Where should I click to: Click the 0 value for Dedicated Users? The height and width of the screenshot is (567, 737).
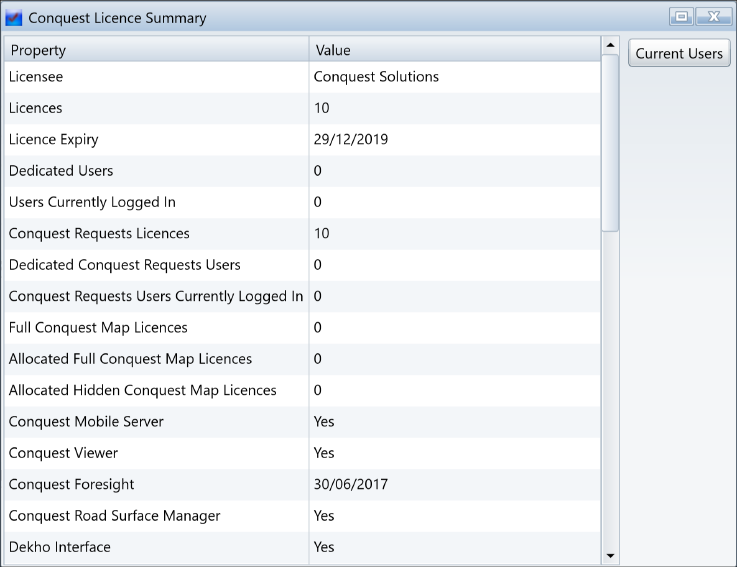point(318,171)
